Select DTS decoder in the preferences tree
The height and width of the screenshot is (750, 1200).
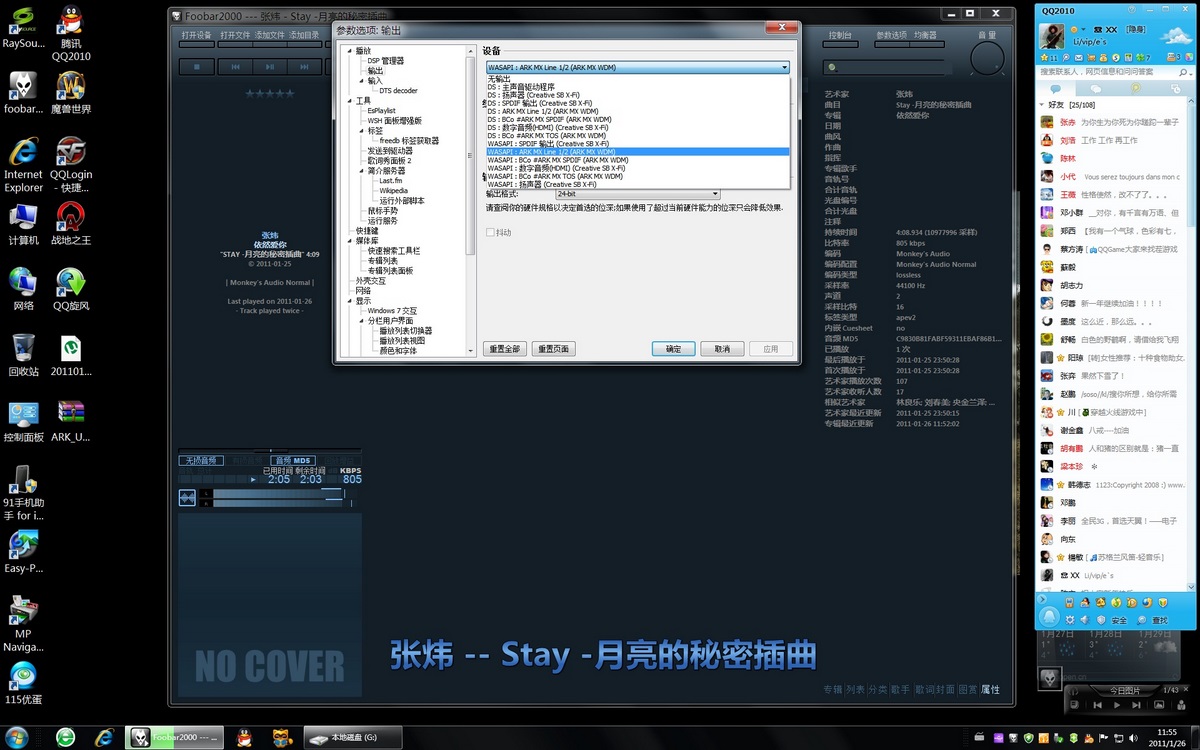pyautogui.click(x=398, y=91)
